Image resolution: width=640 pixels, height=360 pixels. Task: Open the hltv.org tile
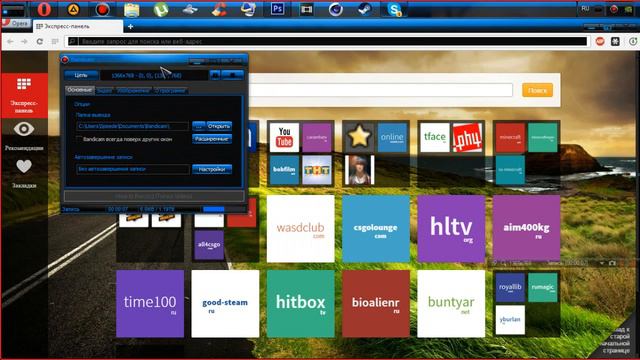click(451, 229)
